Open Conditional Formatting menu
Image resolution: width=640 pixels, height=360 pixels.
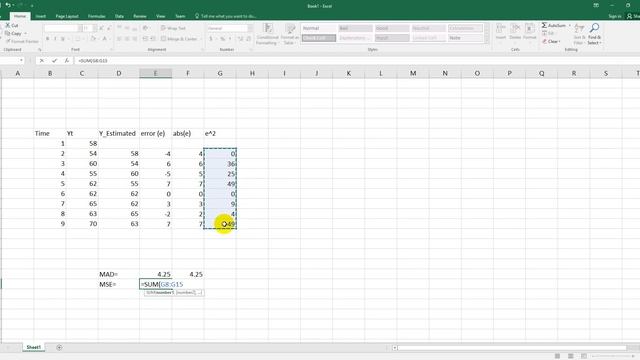coord(267,34)
